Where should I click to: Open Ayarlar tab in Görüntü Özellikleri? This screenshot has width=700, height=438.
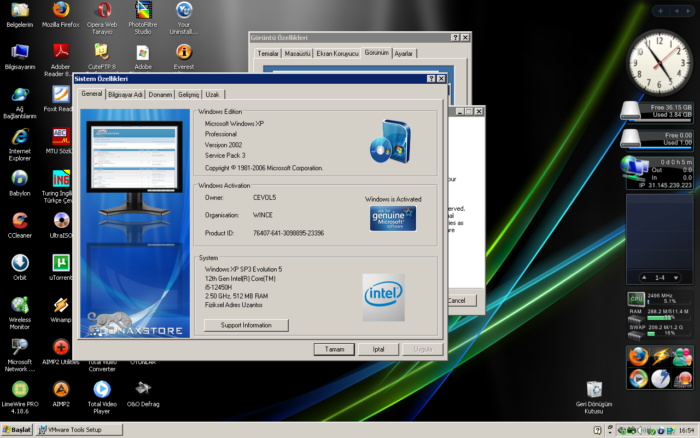click(x=404, y=54)
